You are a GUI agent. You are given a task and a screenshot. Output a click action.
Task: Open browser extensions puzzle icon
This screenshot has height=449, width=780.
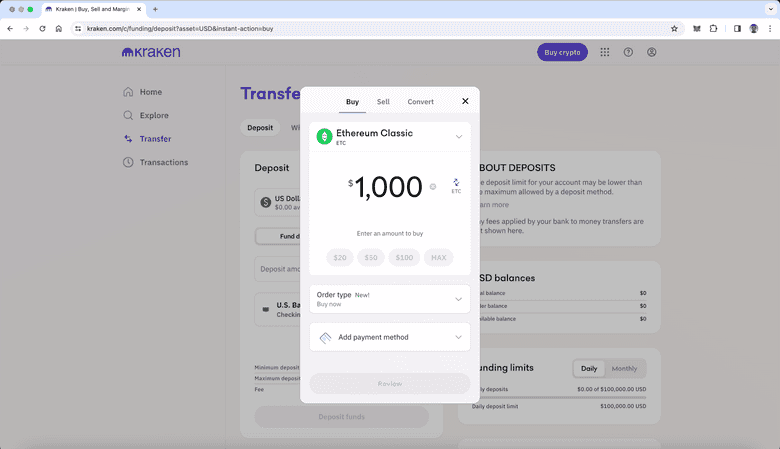714,29
